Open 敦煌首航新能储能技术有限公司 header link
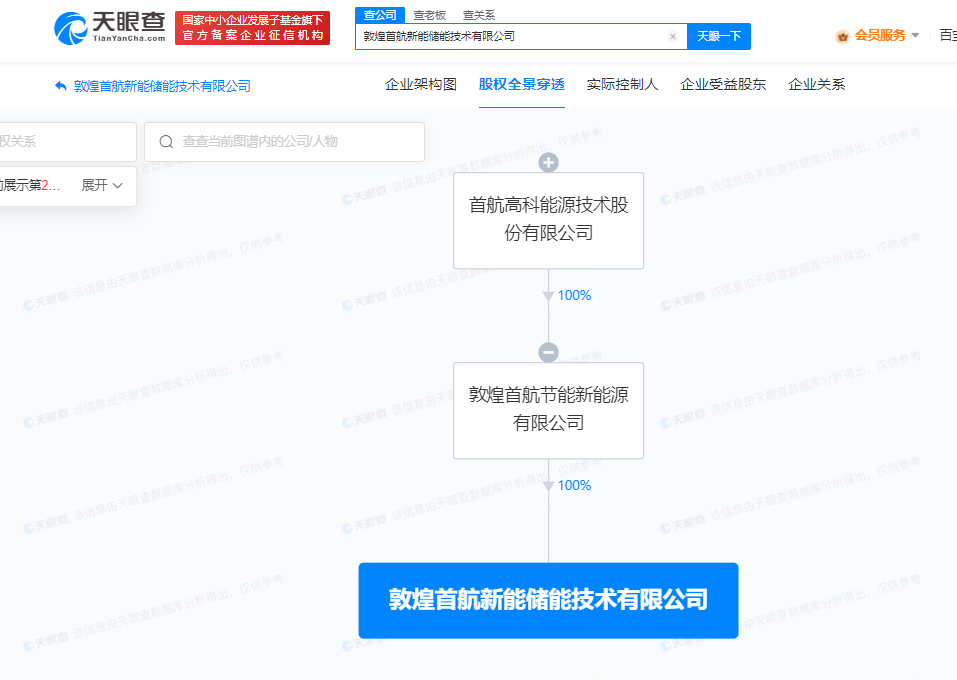This screenshot has height=680, width=957. pyautogui.click(x=162, y=86)
